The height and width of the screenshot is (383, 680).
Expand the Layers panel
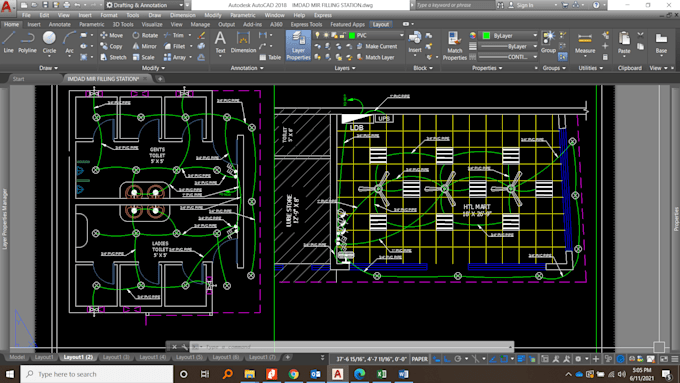pos(345,68)
